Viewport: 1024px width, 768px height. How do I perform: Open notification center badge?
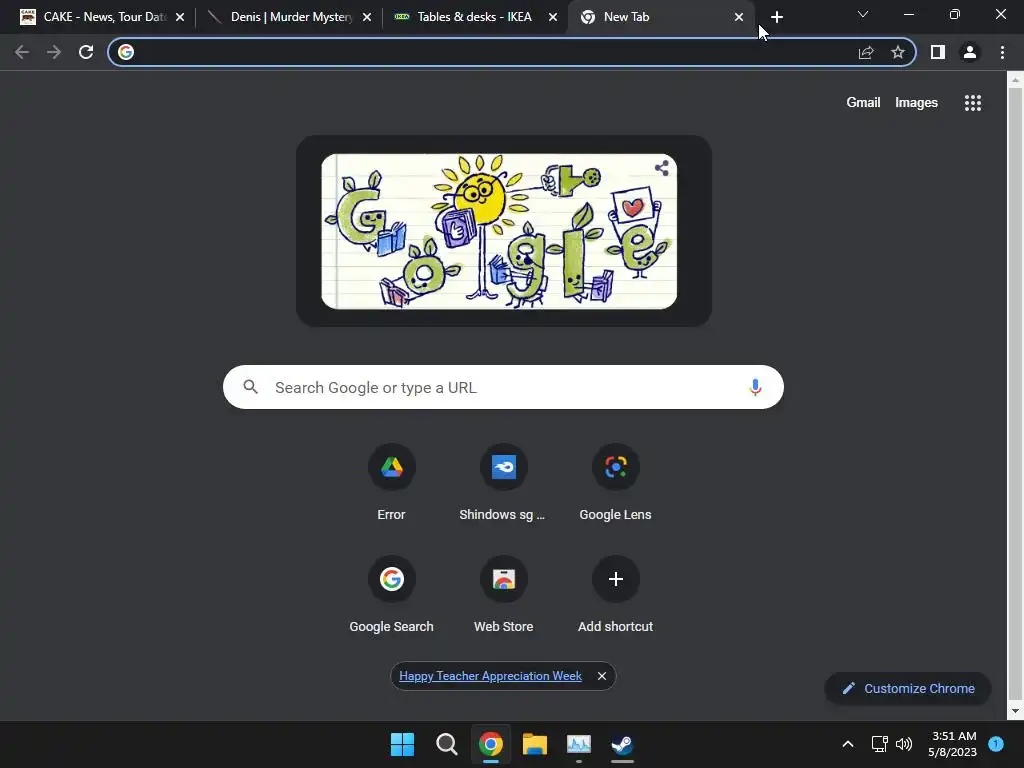tap(996, 744)
